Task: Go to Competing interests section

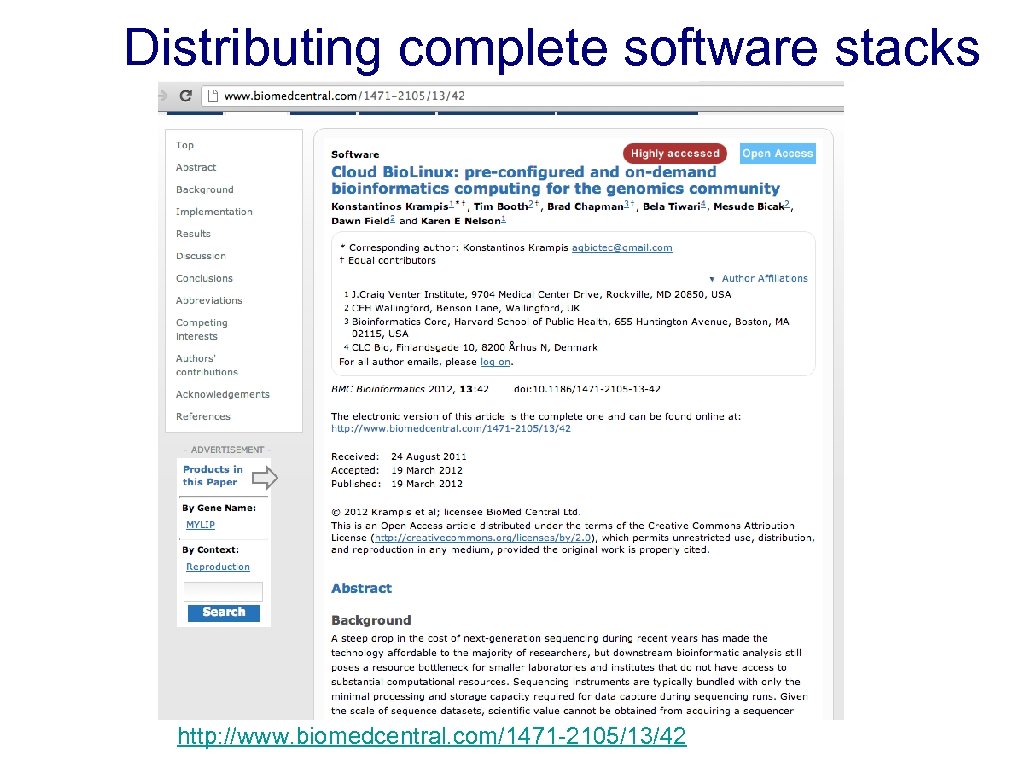Action: point(202,329)
